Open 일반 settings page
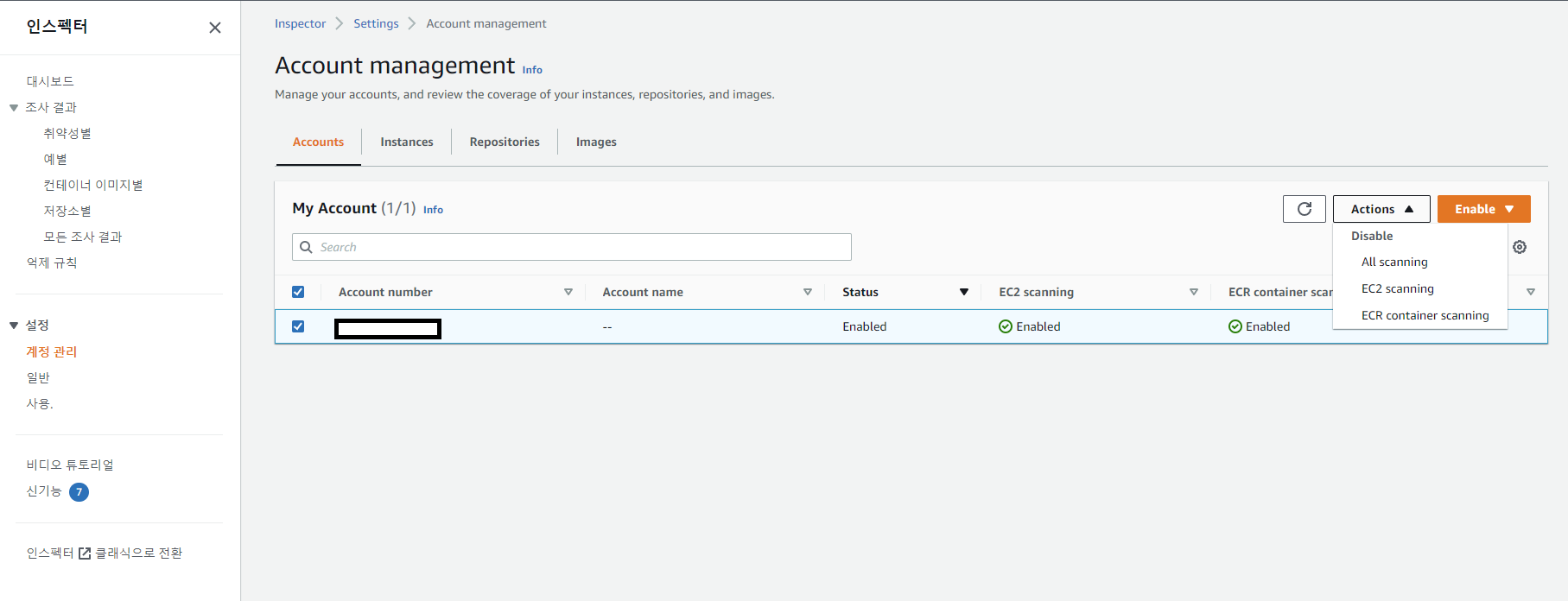The image size is (1568, 601). 38,377
